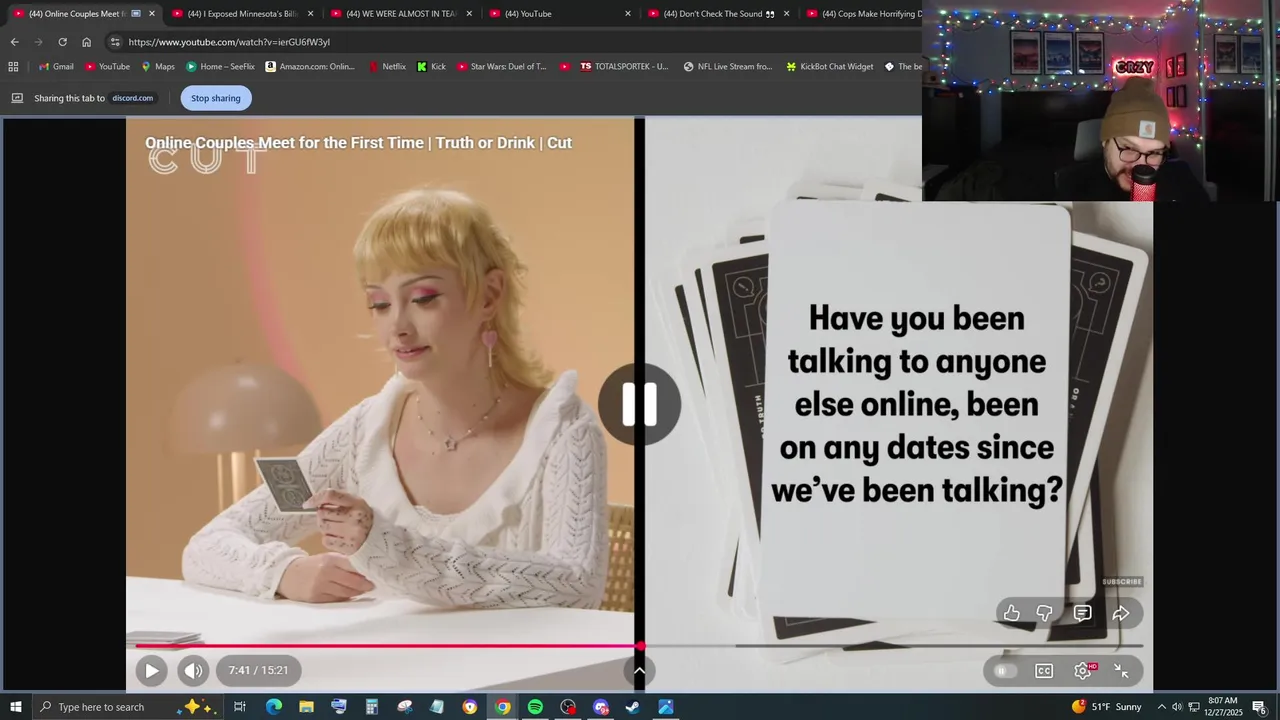Open the Calculator taskbar icon
The height and width of the screenshot is (720, 1280).
[371, 707]
